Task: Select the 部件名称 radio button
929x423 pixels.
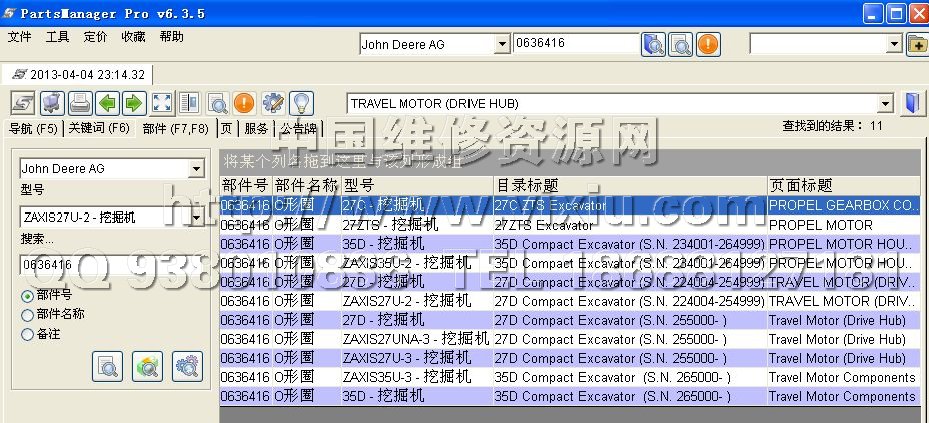Action: (27, 315)
